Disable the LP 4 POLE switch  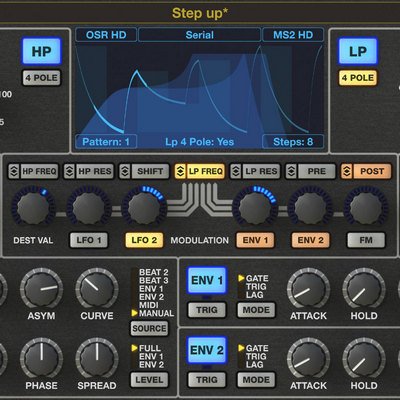pyautogui.click(x=358, y=78)
